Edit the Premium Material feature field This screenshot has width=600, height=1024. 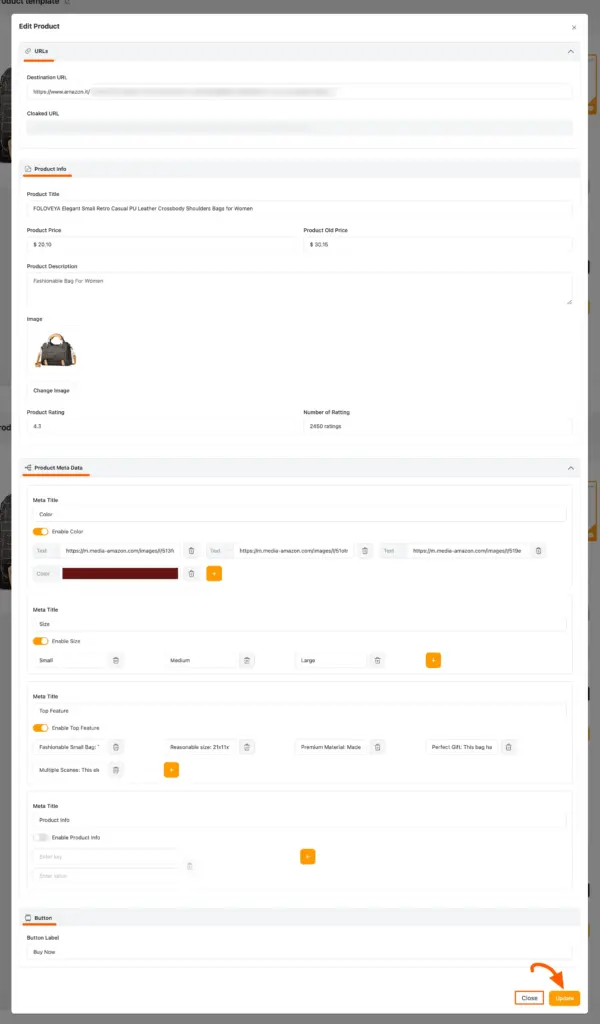[x=331, y=746]
